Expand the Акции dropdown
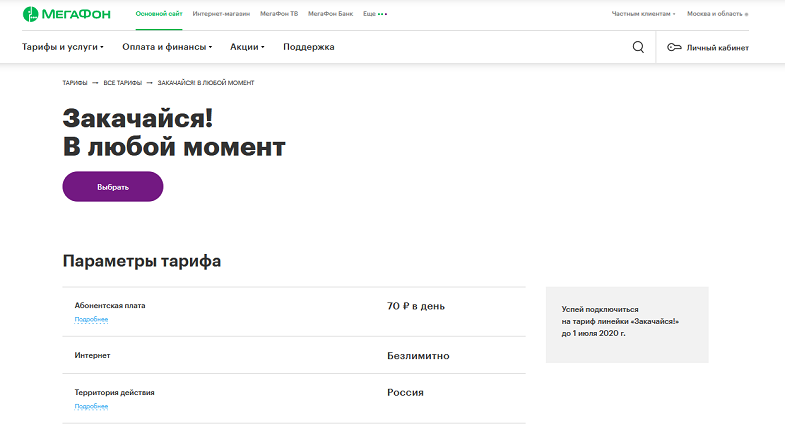The height and width of the screenshot is (431, 785). point(247,47)
